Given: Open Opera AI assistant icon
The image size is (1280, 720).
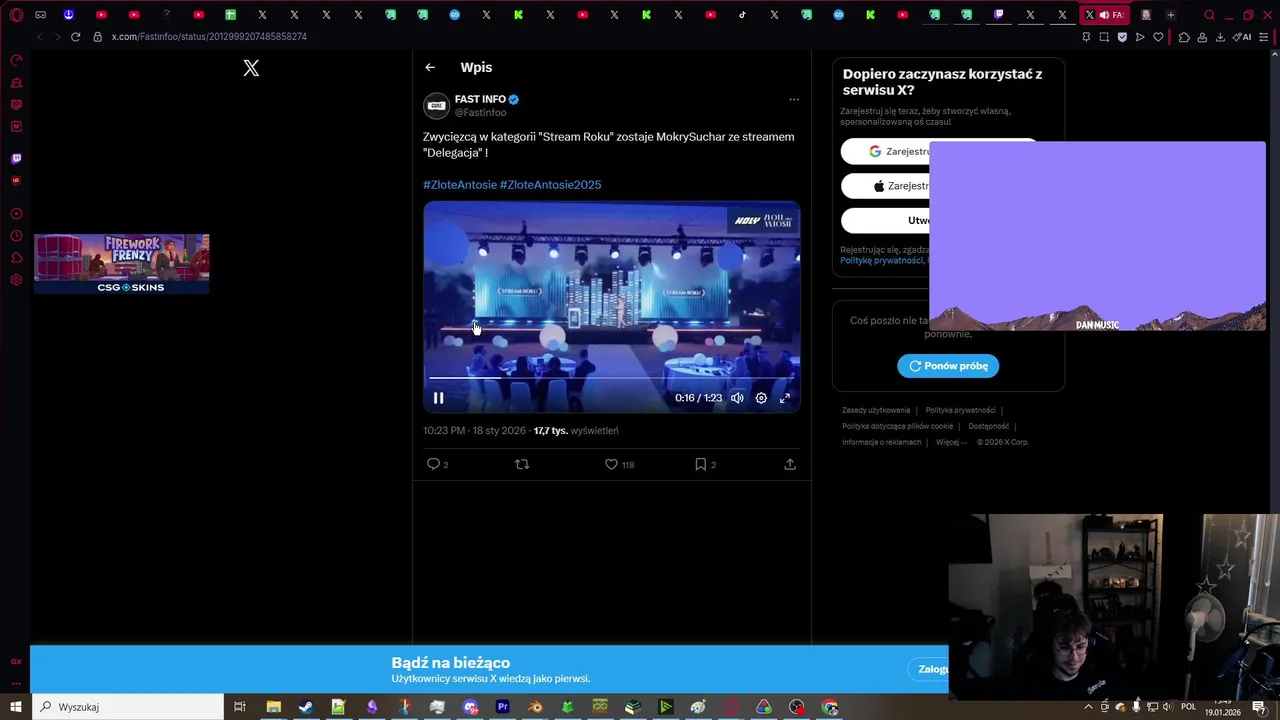Looking at the screenshot, I should click(1242, 37).
